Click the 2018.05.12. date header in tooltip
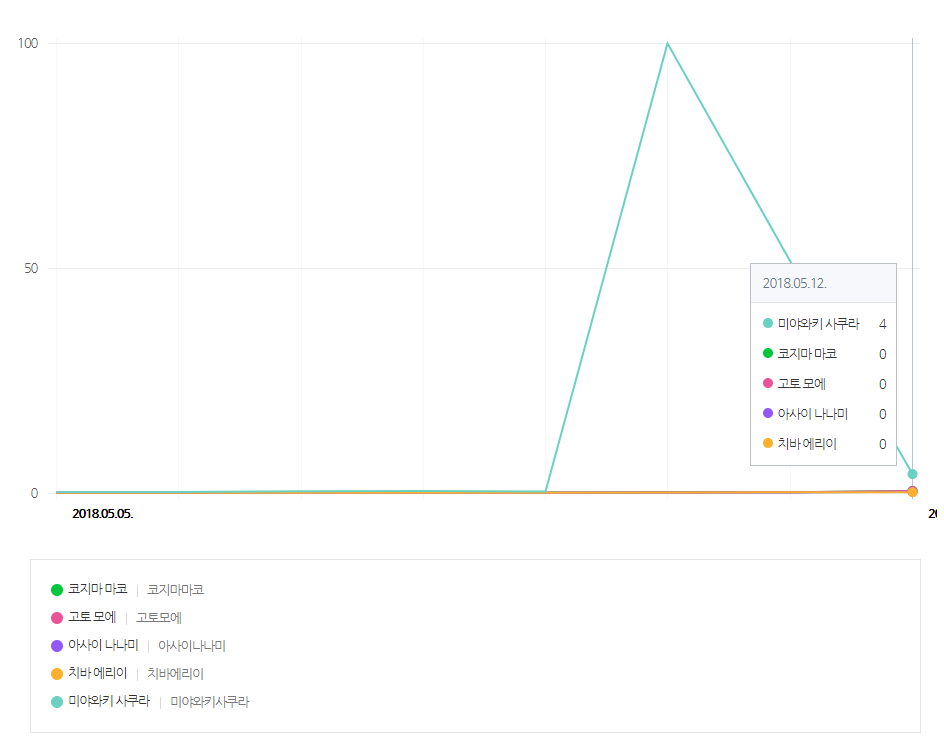The image size is (944, 743). [794, 283]
